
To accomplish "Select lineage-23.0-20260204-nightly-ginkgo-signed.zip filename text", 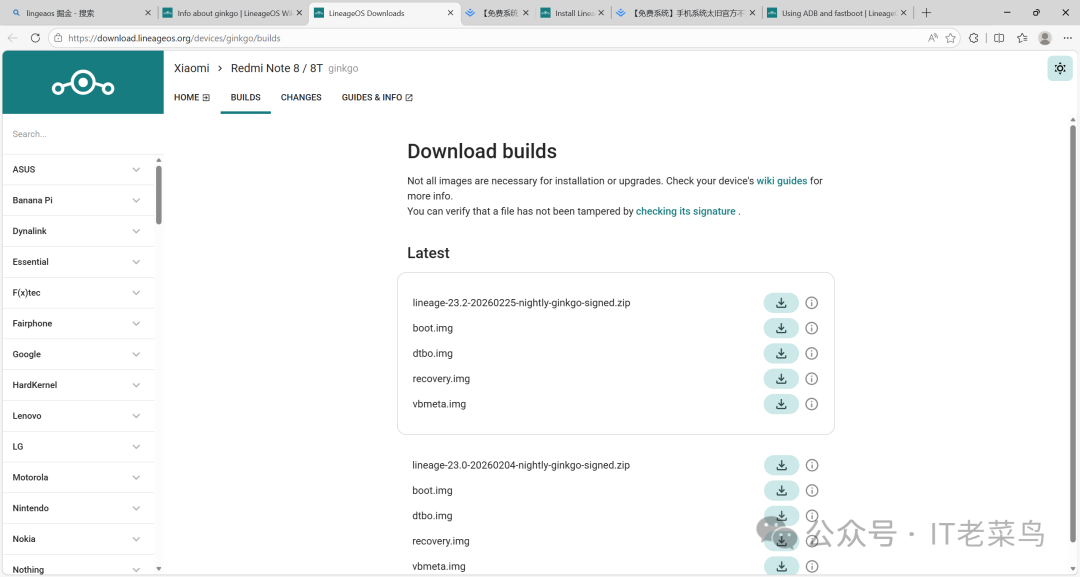I will pos(521,465).
